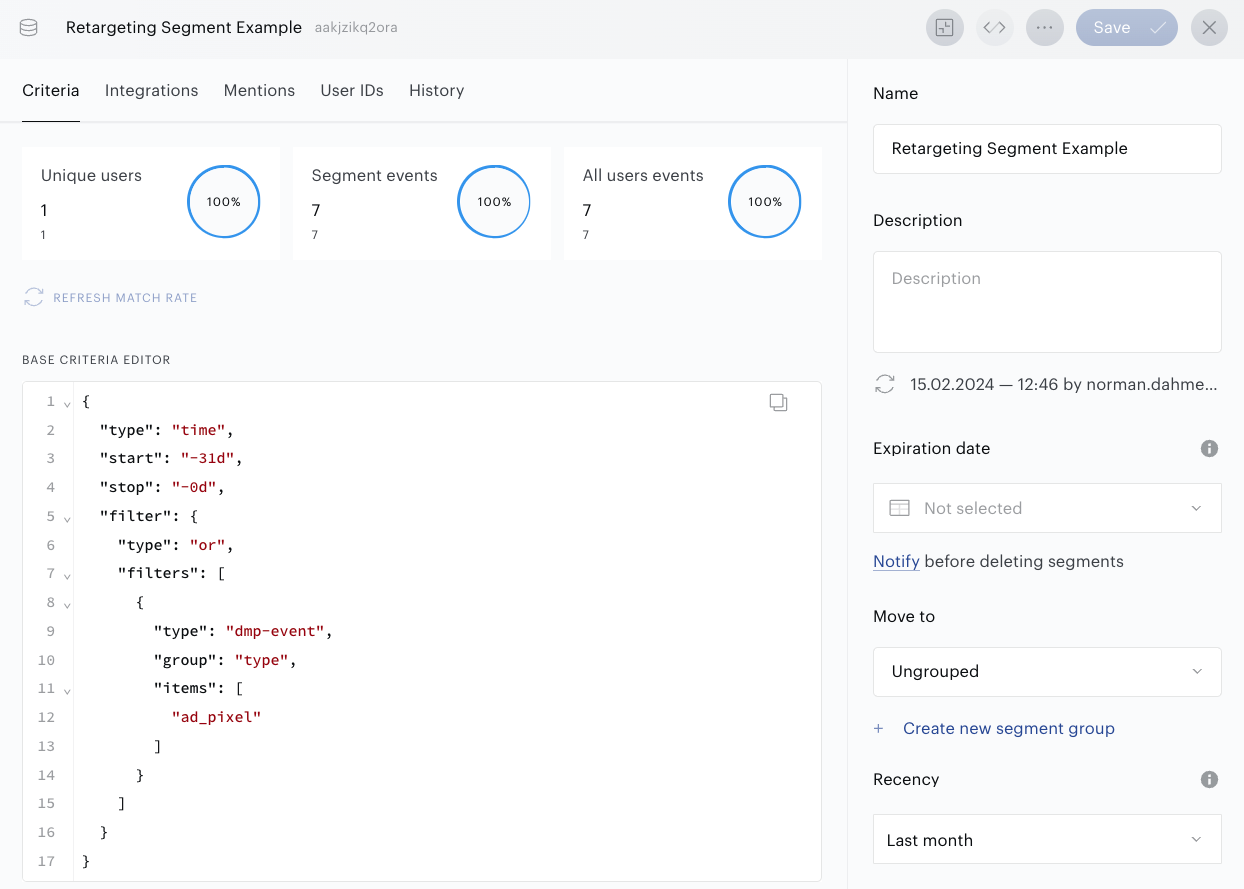Screen dimensions: 1244x889
Task: Copy criteria JSON with the copy icon
Action: (778, 402)
